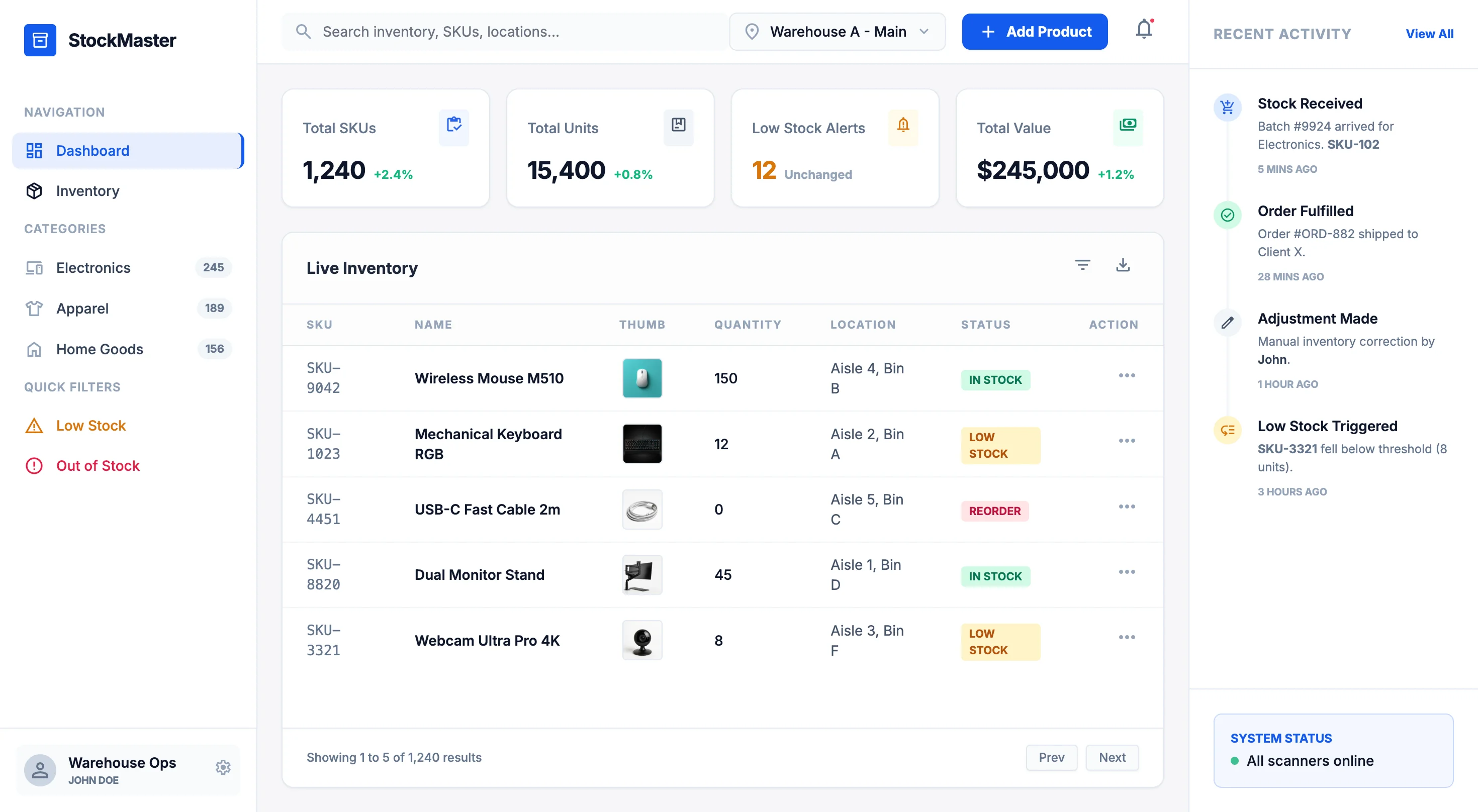This screenshot has width=1478, height=812.
Task: Click the cash icon on Total Value card
Action: pos(1128,126)
